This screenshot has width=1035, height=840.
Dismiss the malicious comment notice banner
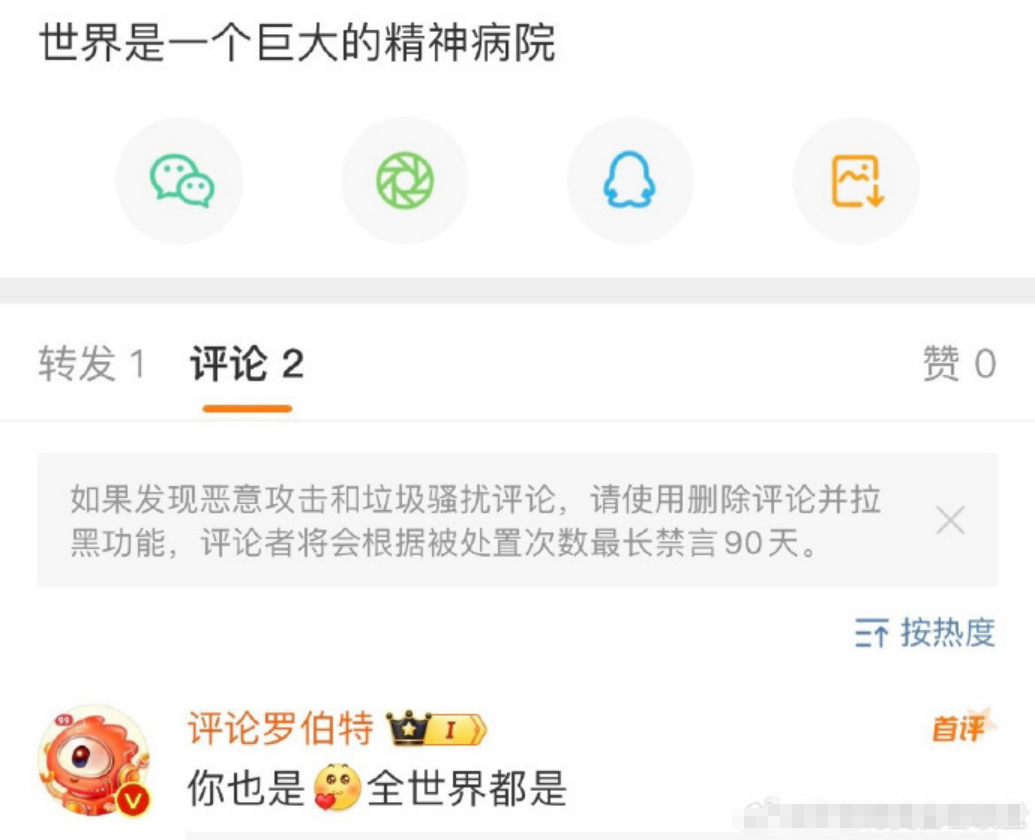point(951,521)
